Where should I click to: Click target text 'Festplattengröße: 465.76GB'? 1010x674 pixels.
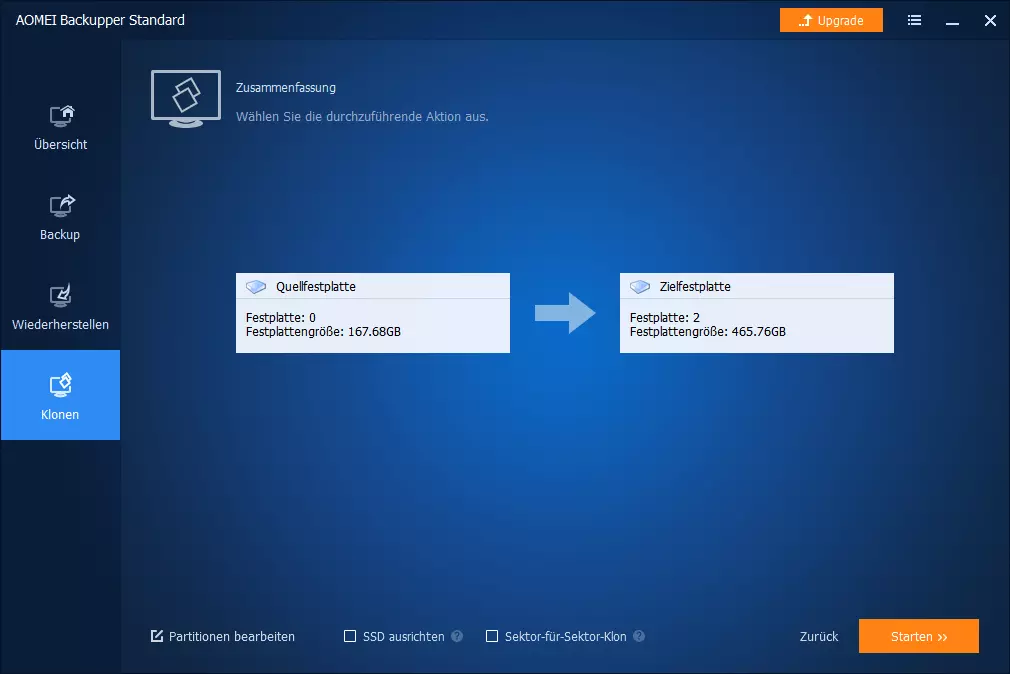point(707,331)
